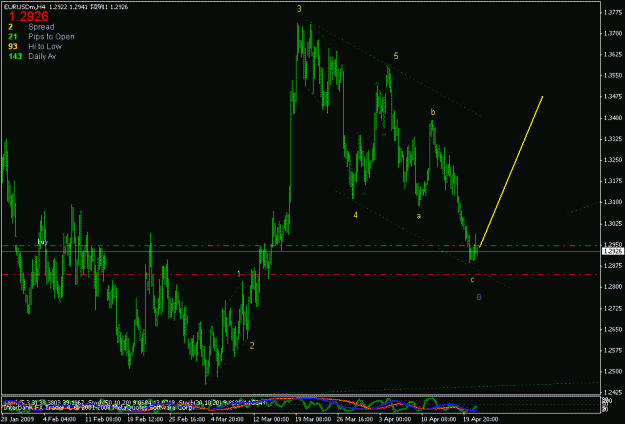
Task: Click the 1.2500 price axis label
Action: point(613,371)
